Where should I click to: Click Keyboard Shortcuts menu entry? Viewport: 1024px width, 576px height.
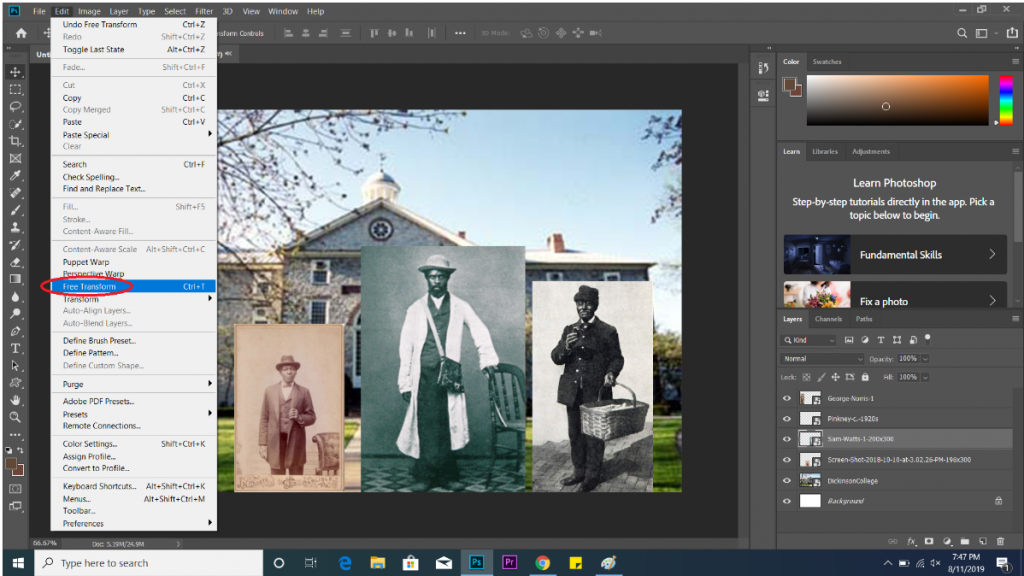[x=134, y=487]
